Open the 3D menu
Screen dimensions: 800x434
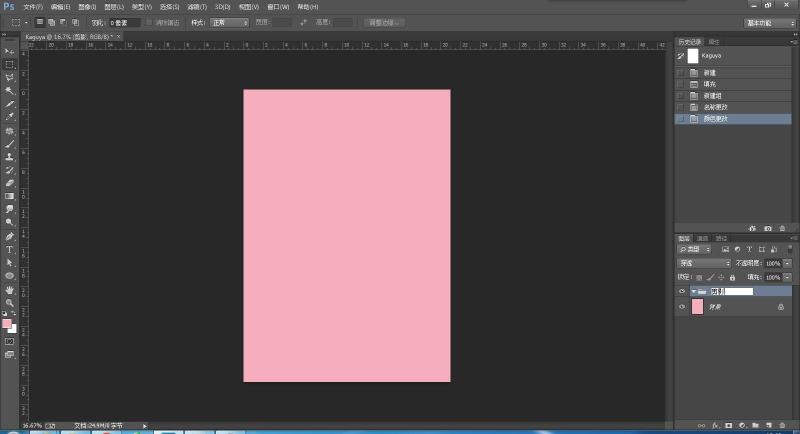[x=222, y=7]
